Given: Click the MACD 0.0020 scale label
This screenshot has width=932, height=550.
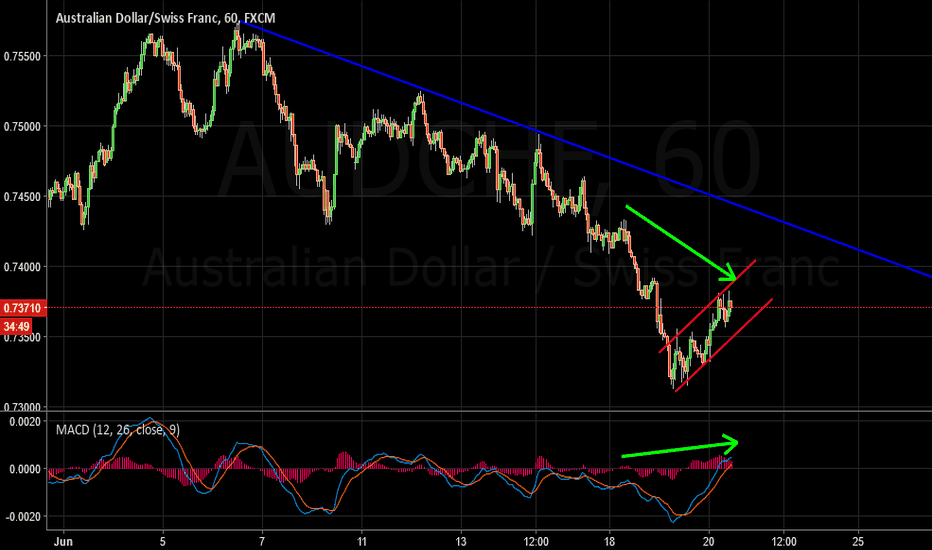Looking at the screenshot, I should [x=25, y=422].
